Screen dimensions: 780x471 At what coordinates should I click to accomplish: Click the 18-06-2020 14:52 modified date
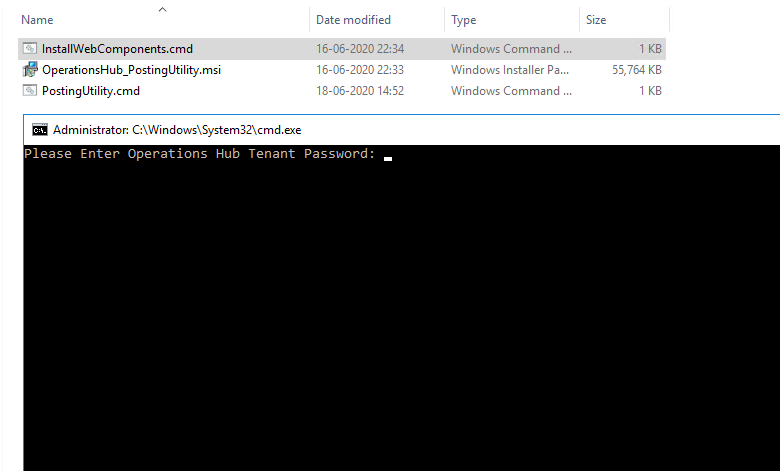point(360,91)
